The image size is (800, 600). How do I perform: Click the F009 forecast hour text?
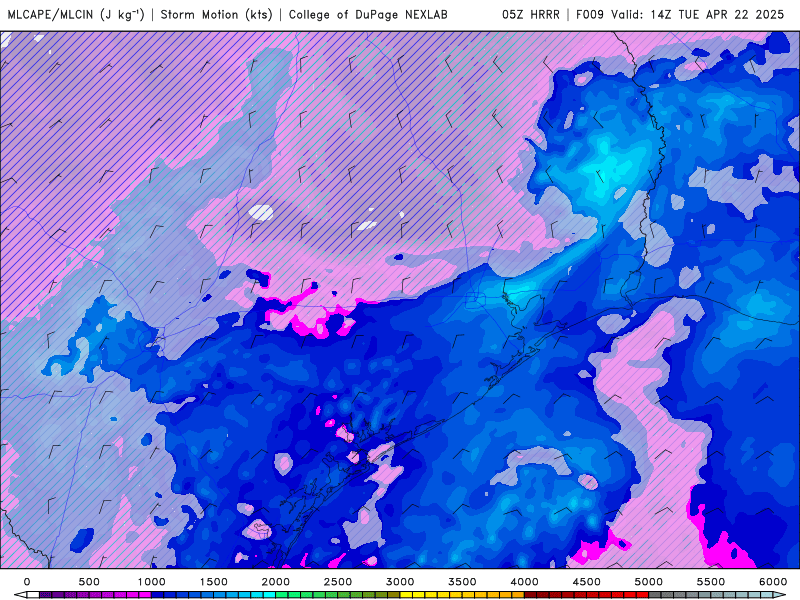click(x=591, y=14)
